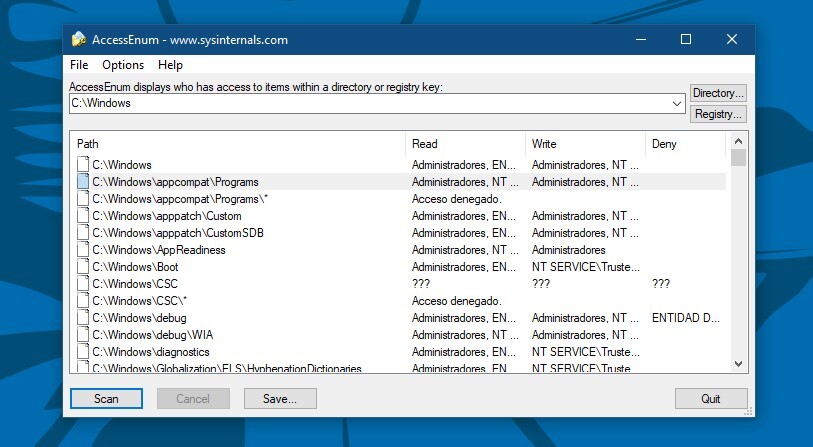Screen dimensions: 813x447
Task: Click Write cell 'NT SERVICE\Truste...' for diagnostics row
Action: [585, 352]
